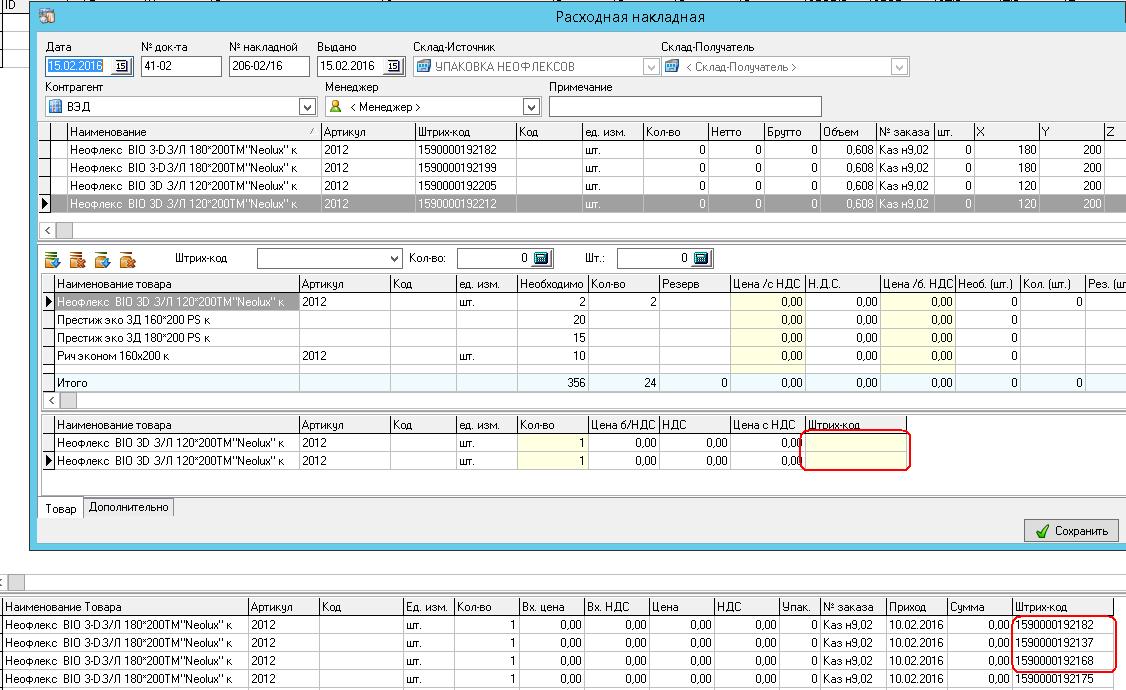The height and width of the screenshot is (690, 1126).
Task: Select the Рич эконом 160х200 к row
Action: point(175,356)
